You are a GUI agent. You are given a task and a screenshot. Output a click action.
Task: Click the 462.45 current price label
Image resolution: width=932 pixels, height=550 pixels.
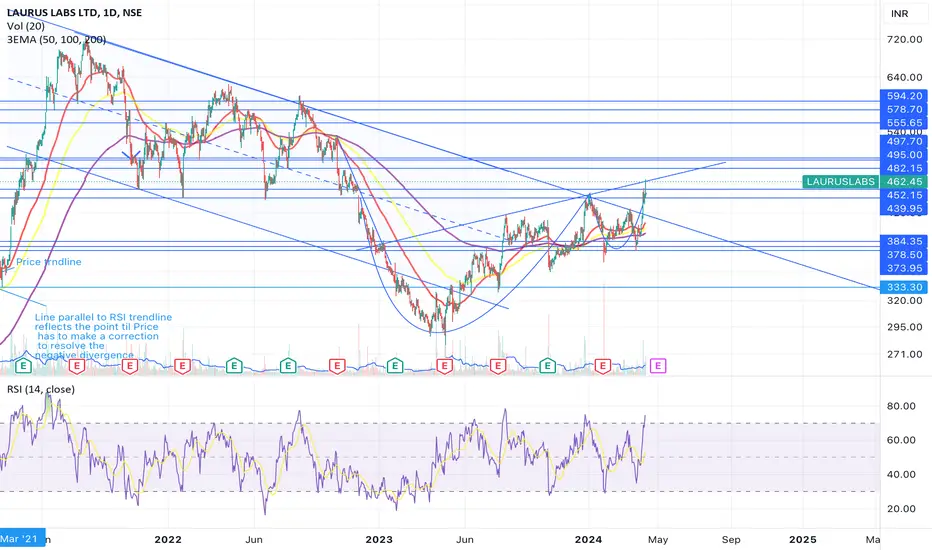[904, 182]
